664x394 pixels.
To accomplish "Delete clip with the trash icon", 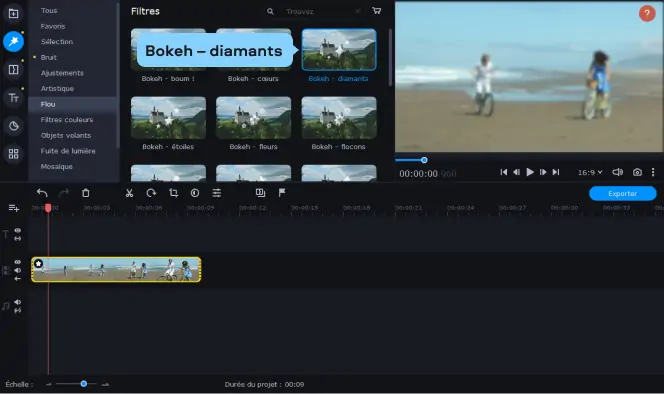I will tap(86, 193).
